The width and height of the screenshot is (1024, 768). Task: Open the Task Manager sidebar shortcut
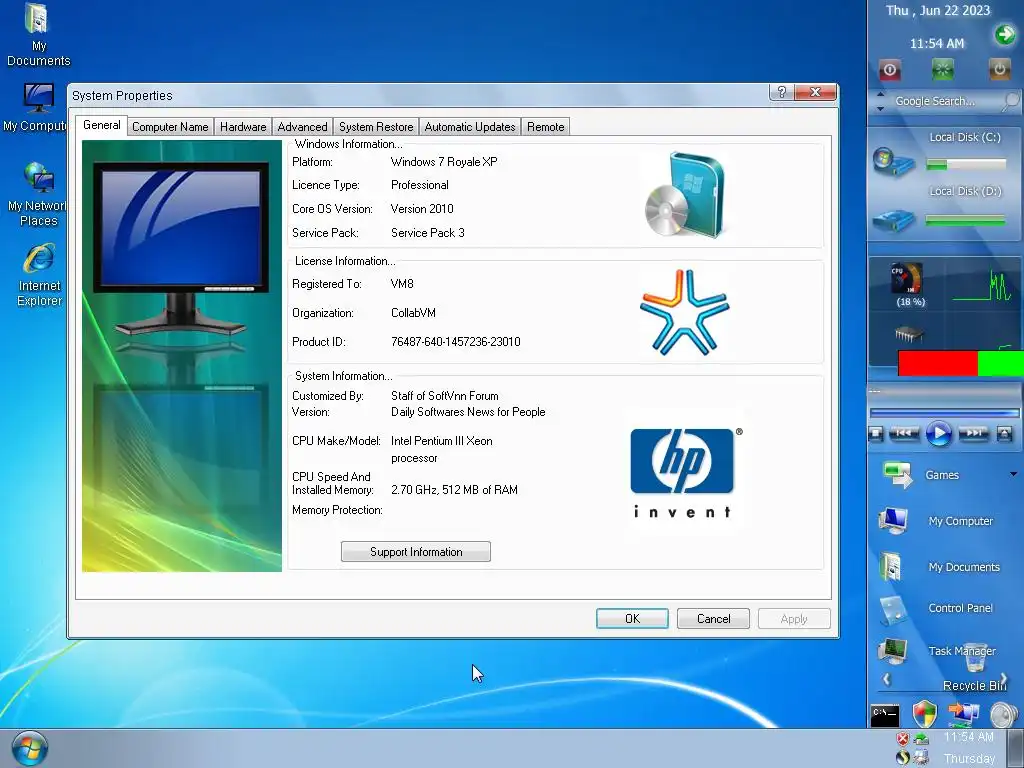(893, 650)
